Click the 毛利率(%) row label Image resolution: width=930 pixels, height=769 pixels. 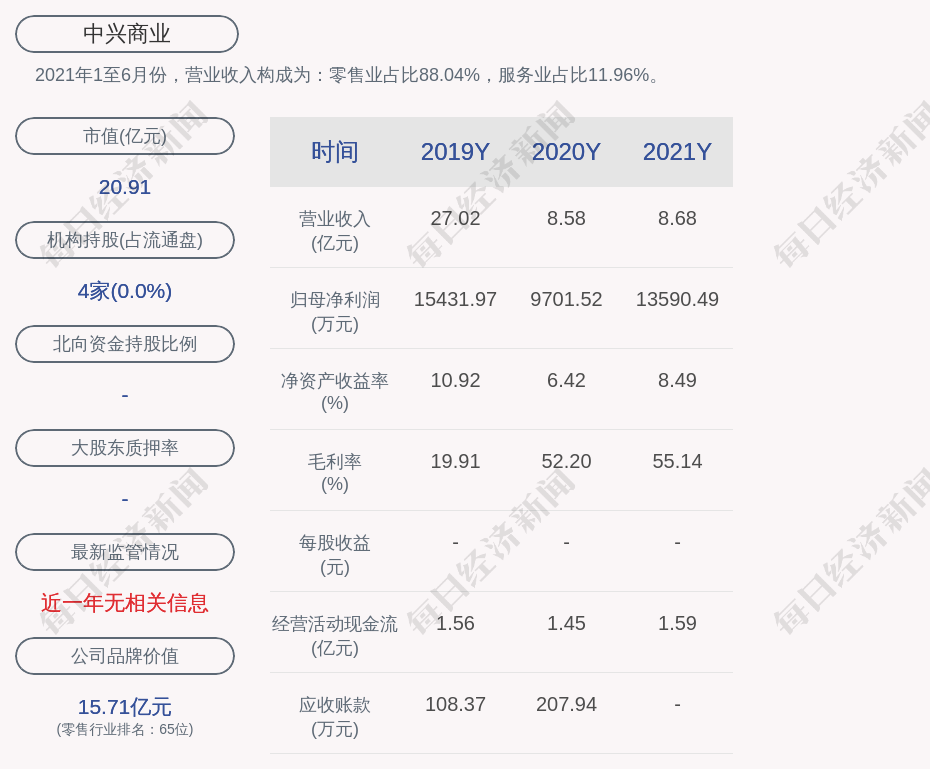[335, 473]
